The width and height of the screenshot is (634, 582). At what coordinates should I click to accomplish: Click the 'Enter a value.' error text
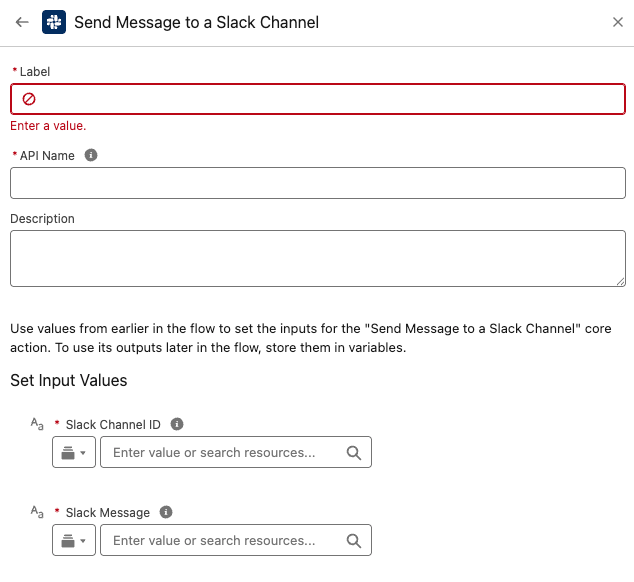(x=48, y=126)
